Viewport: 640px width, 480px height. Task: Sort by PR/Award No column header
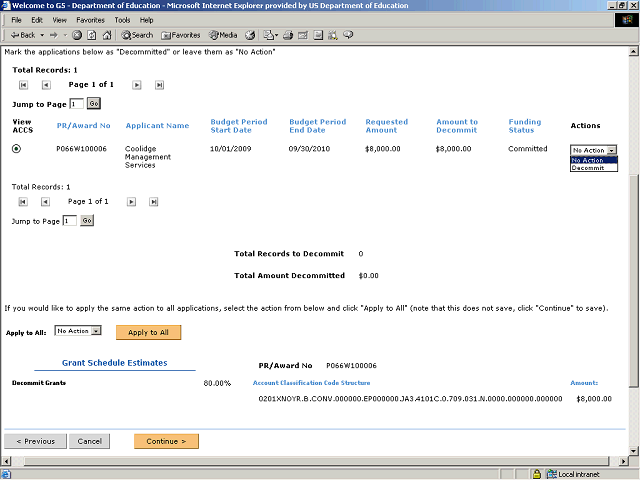[83, 126]
